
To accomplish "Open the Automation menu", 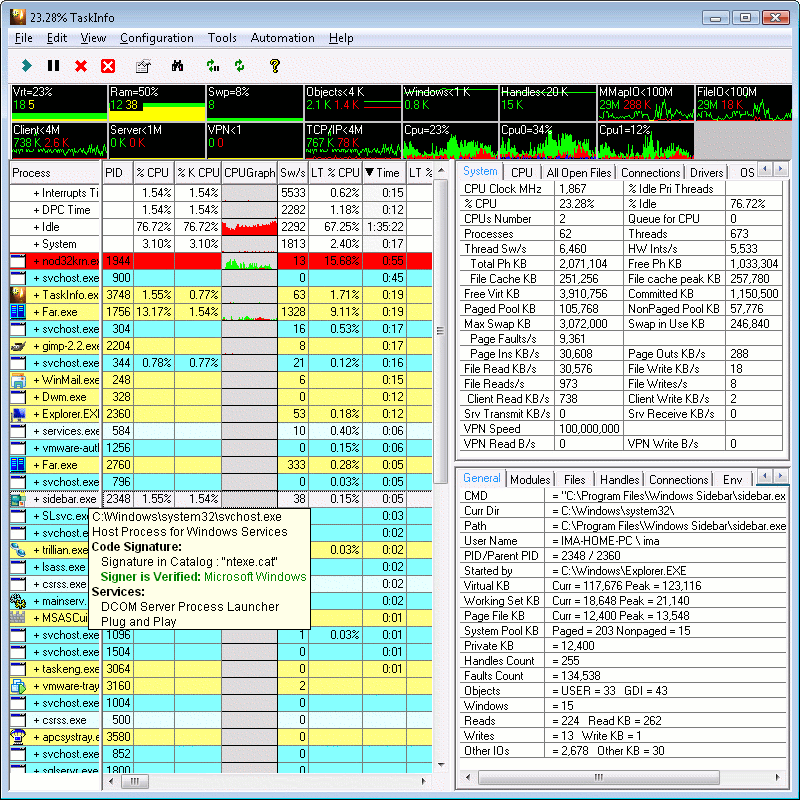I will pos(282,38).
